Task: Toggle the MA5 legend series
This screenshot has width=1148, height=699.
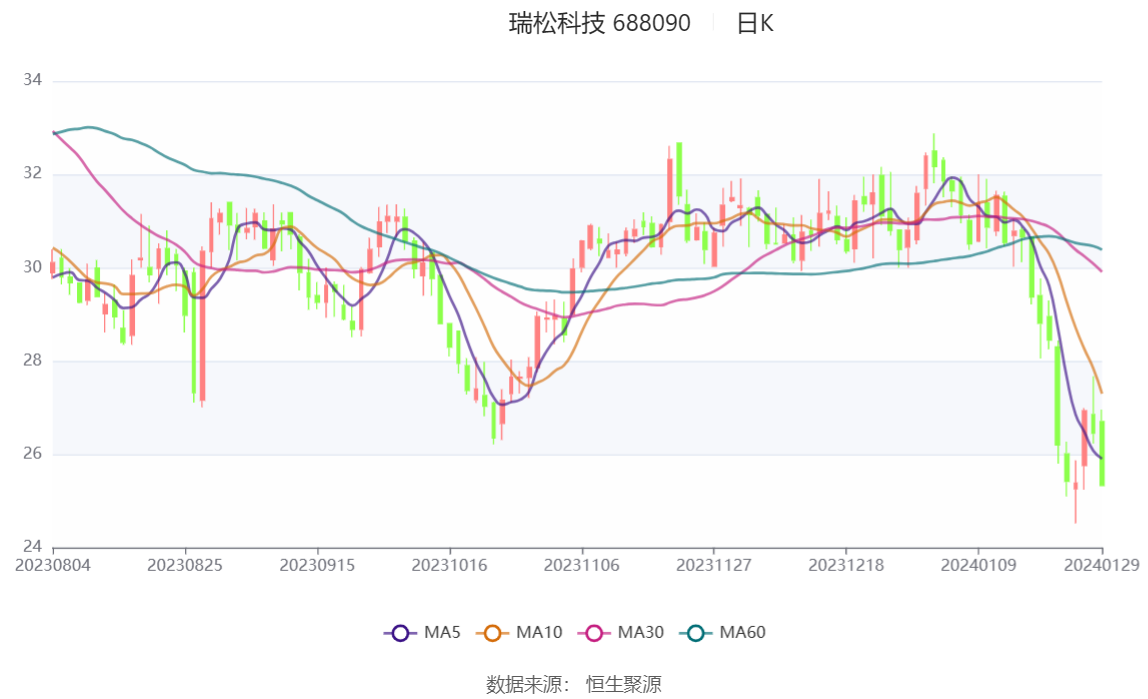Action: point(422,632)
